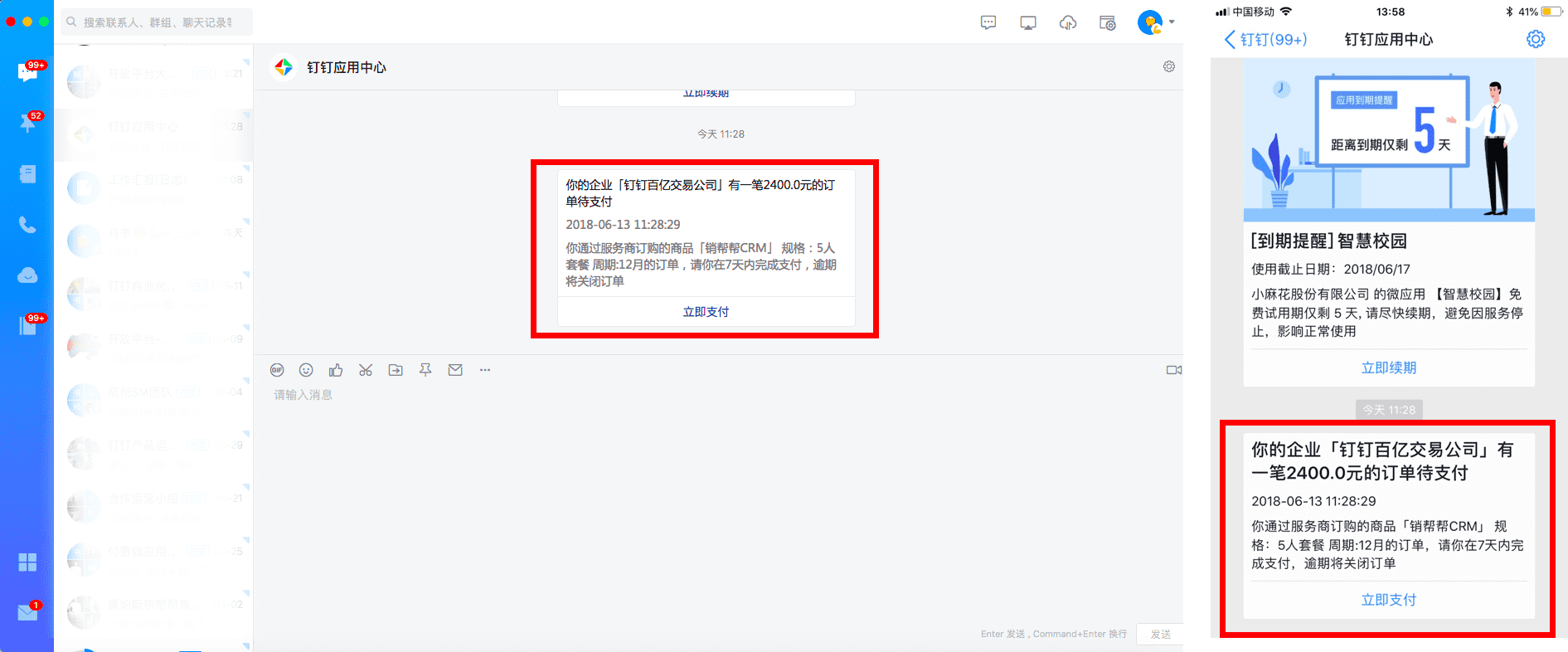Select the scissors screenshot tool

(x=366, y=370)
